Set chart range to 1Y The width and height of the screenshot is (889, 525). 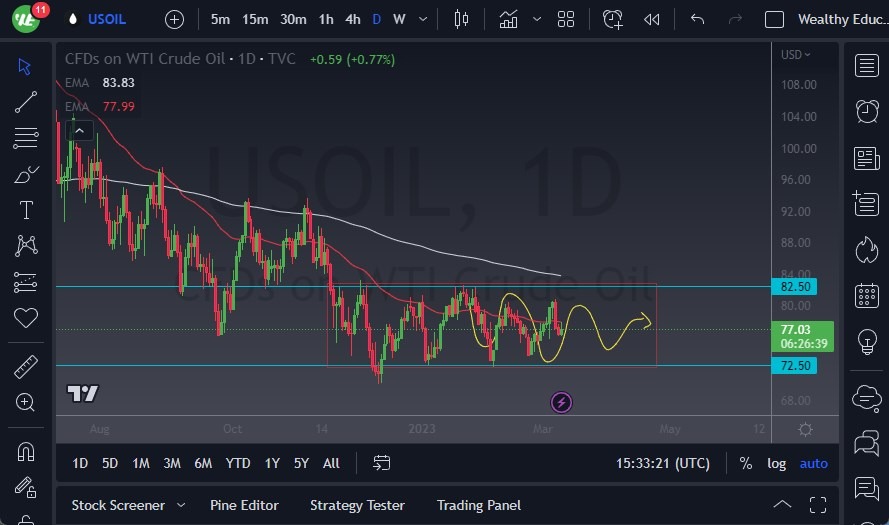pos(272,463)
